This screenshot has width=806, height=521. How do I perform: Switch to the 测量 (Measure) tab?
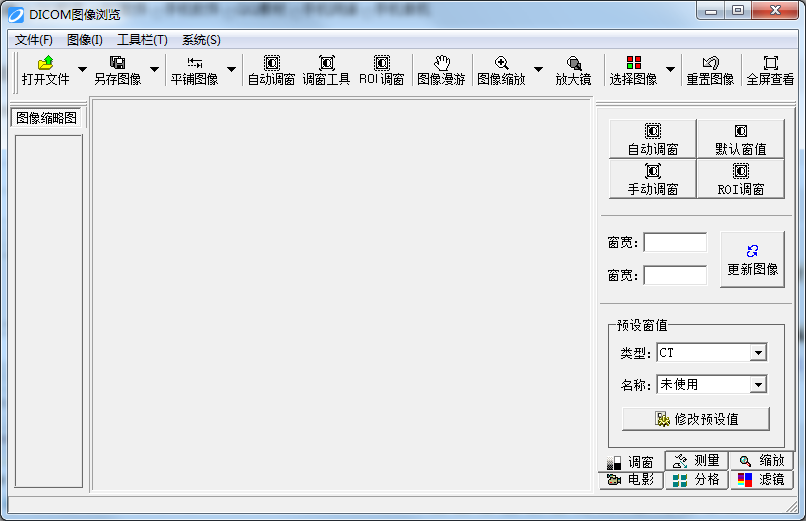696,461
